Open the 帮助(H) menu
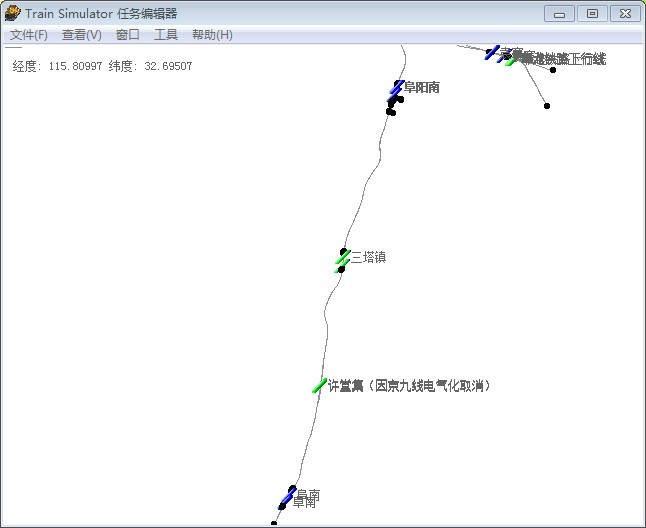 point(212,35)
